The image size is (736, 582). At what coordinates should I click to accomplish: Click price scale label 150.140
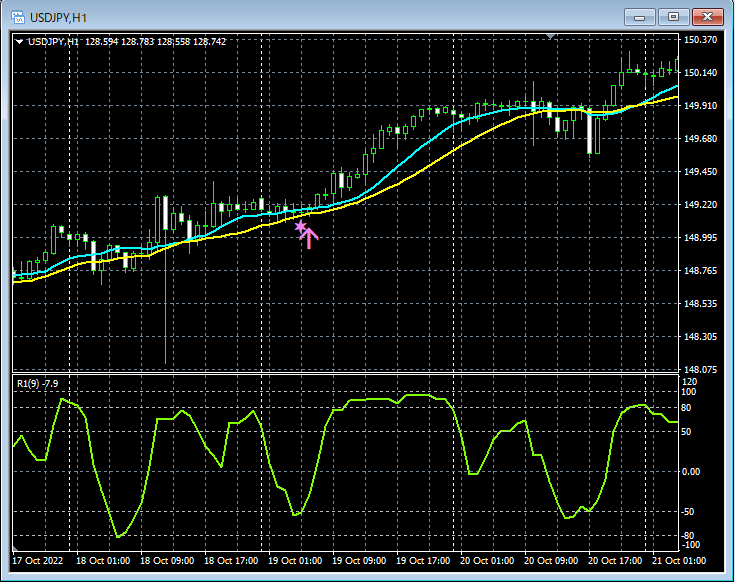(700, 73)
